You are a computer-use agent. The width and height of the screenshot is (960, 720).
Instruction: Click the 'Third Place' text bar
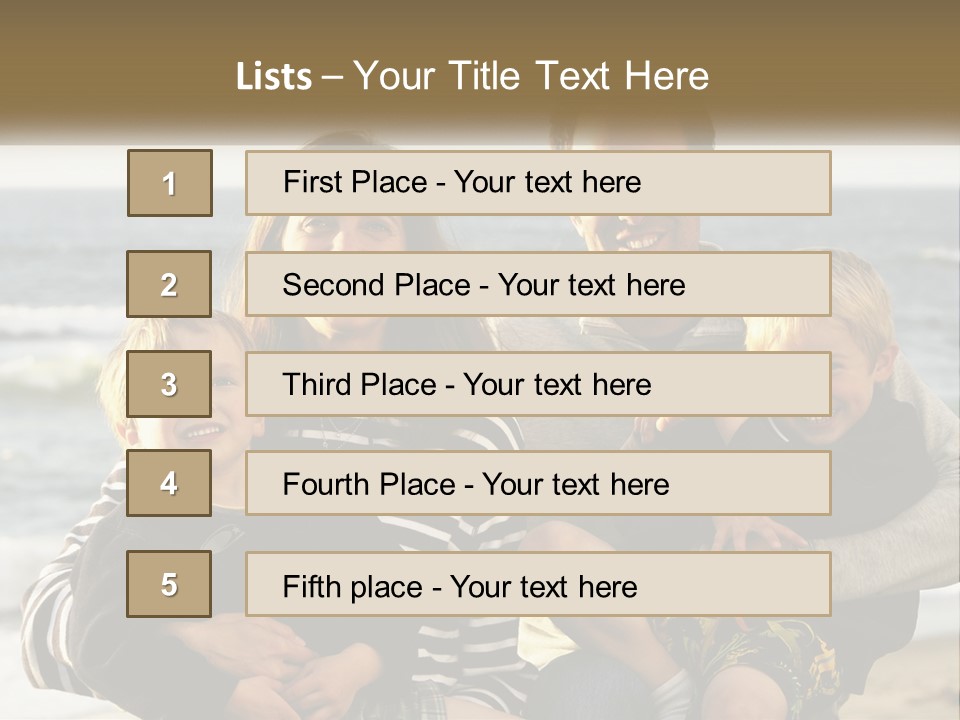pos(538,384)
